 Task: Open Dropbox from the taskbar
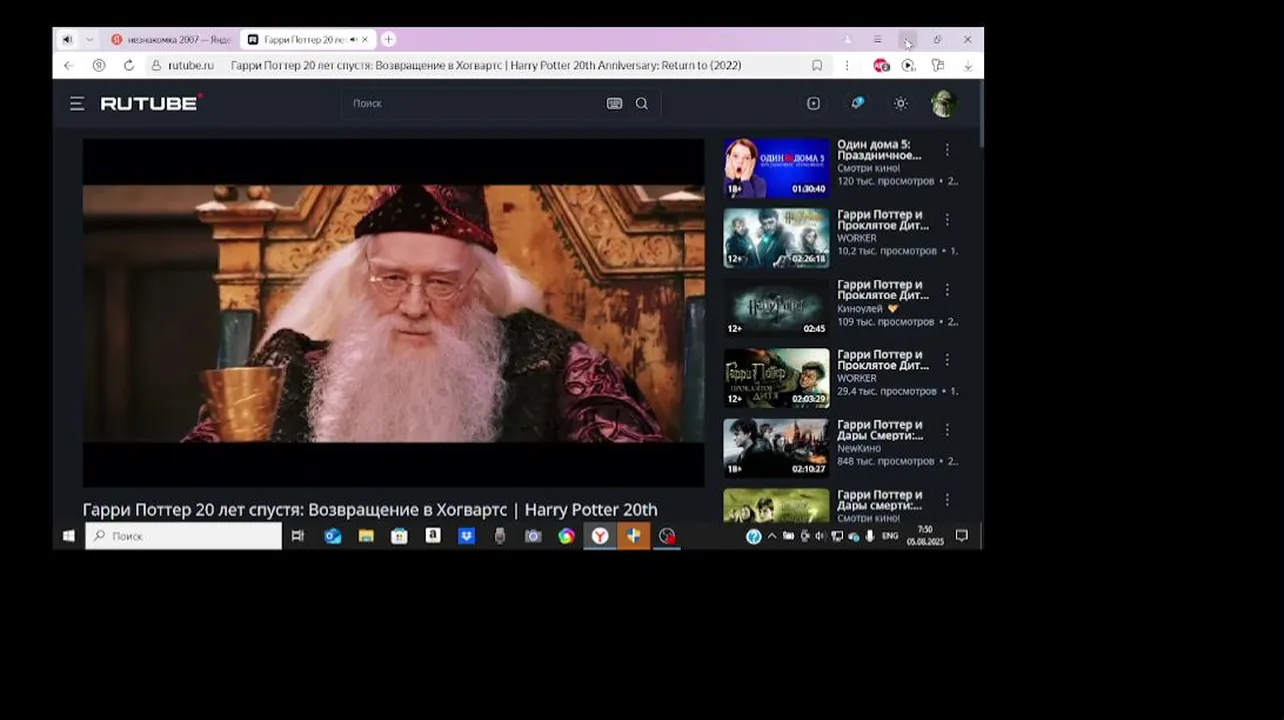click(x=466, y=536)
